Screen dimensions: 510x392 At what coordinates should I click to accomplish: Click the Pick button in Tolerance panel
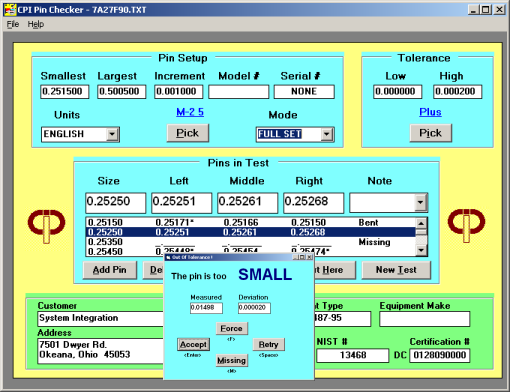pyautogui.click(x=431, y=133)
